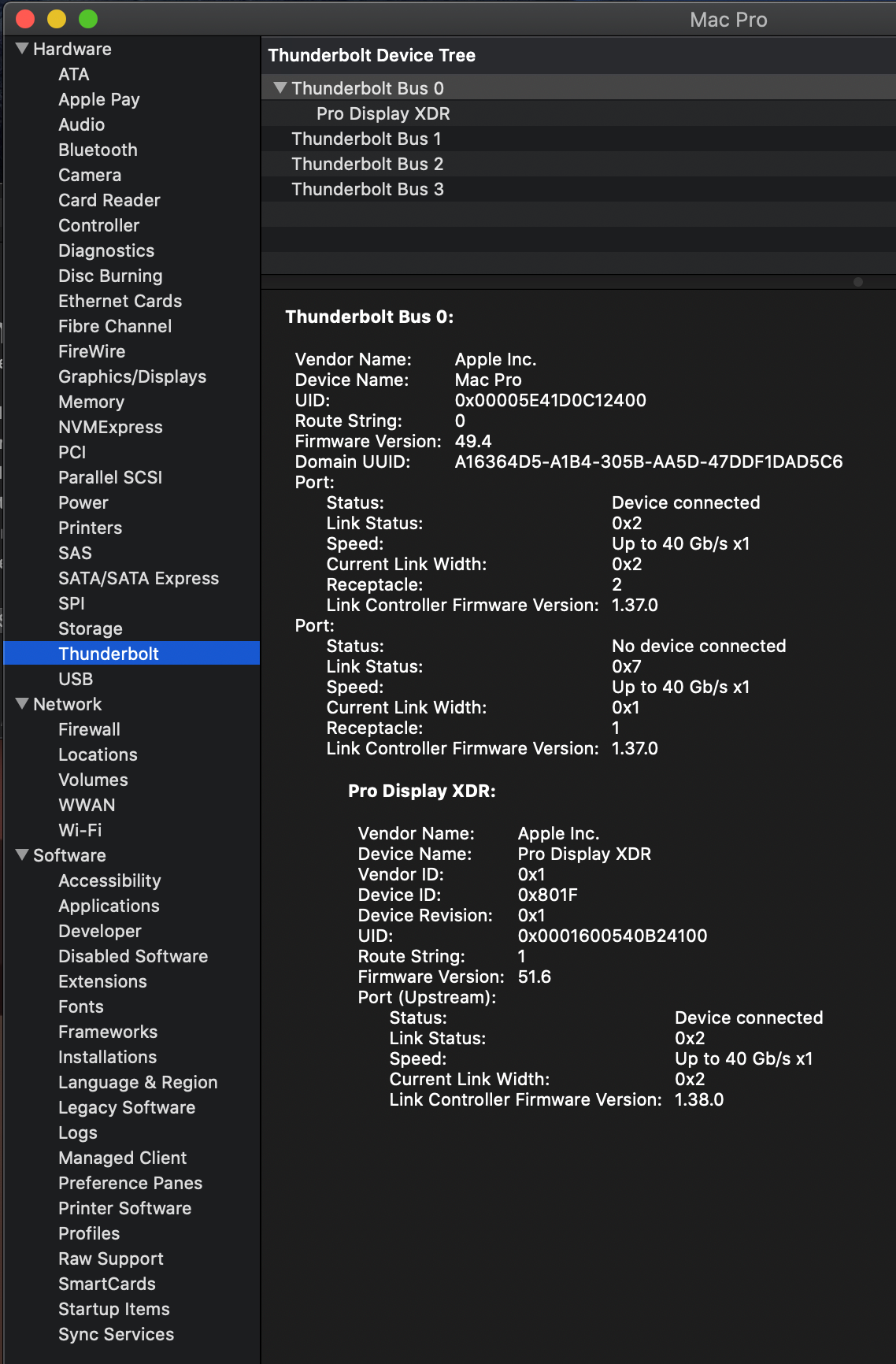Open Graphics/Displays entry
The width and height of the screenshot is (896, 1364).
click(132, 376)
